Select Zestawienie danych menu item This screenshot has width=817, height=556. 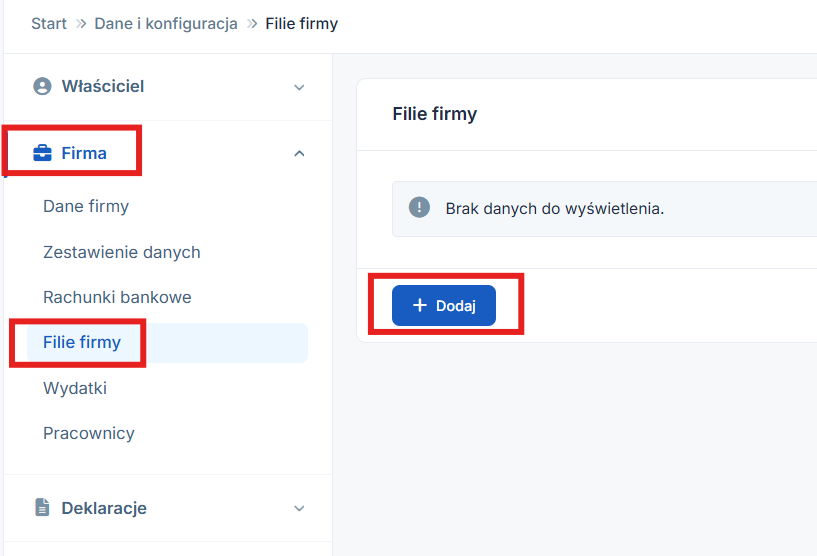coord(122,252)
